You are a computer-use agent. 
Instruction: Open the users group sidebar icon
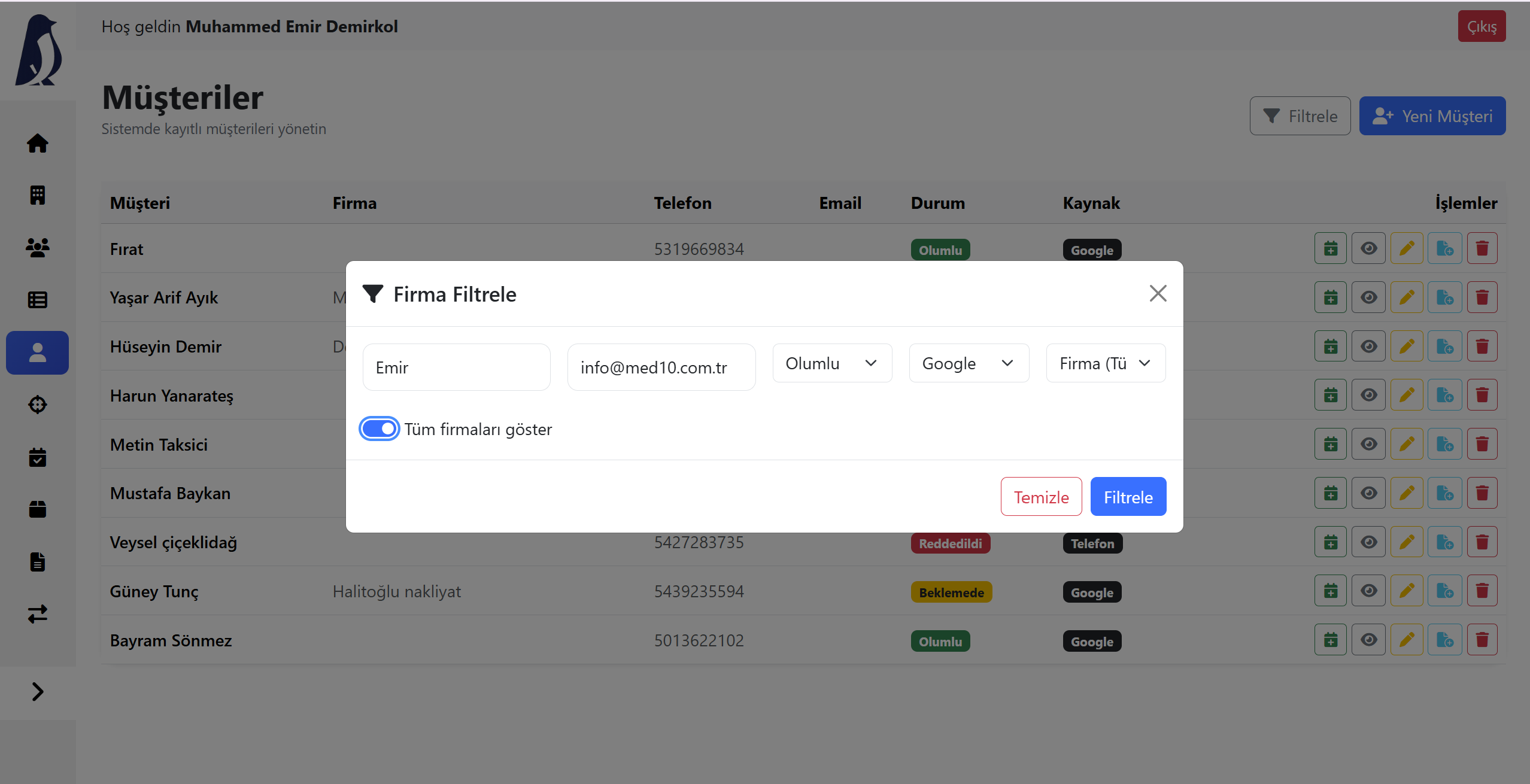point(37,247)
